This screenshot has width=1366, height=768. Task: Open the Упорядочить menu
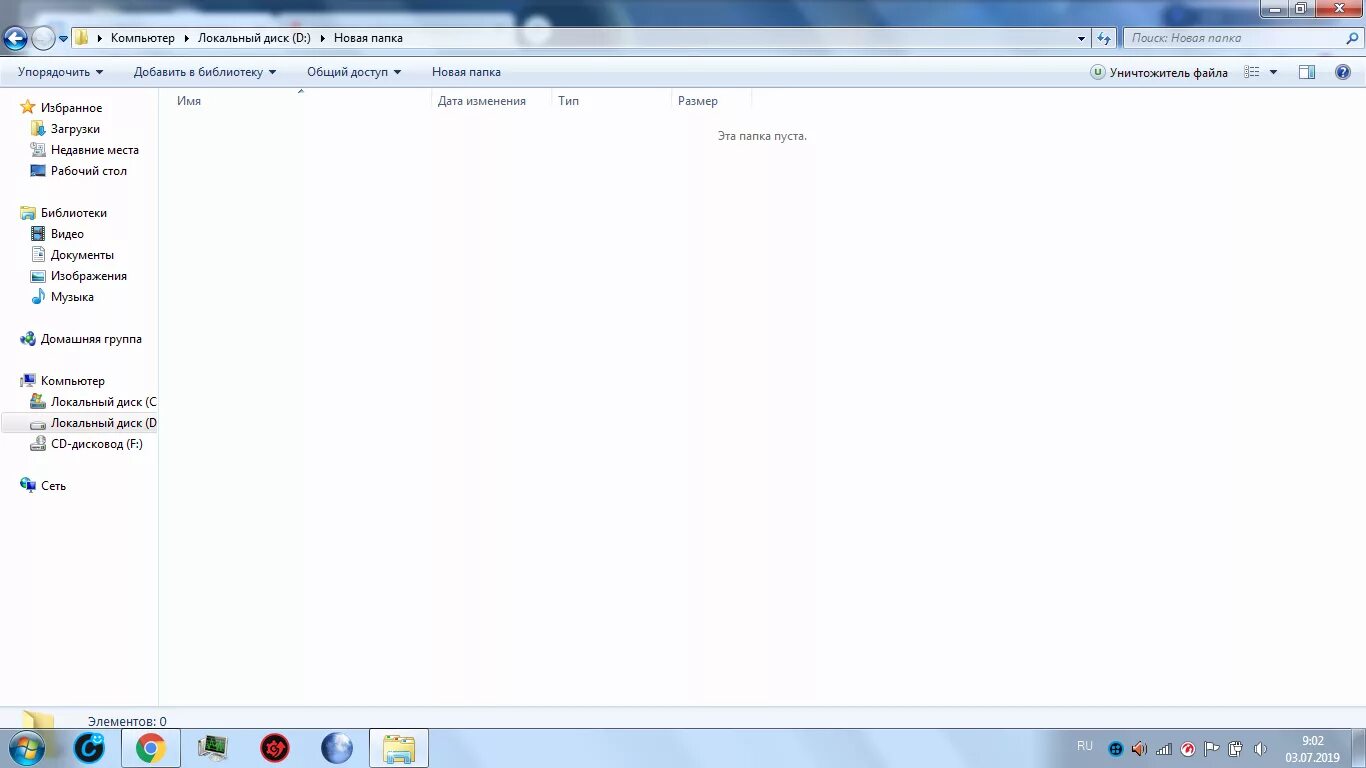[x=60, y=72]
